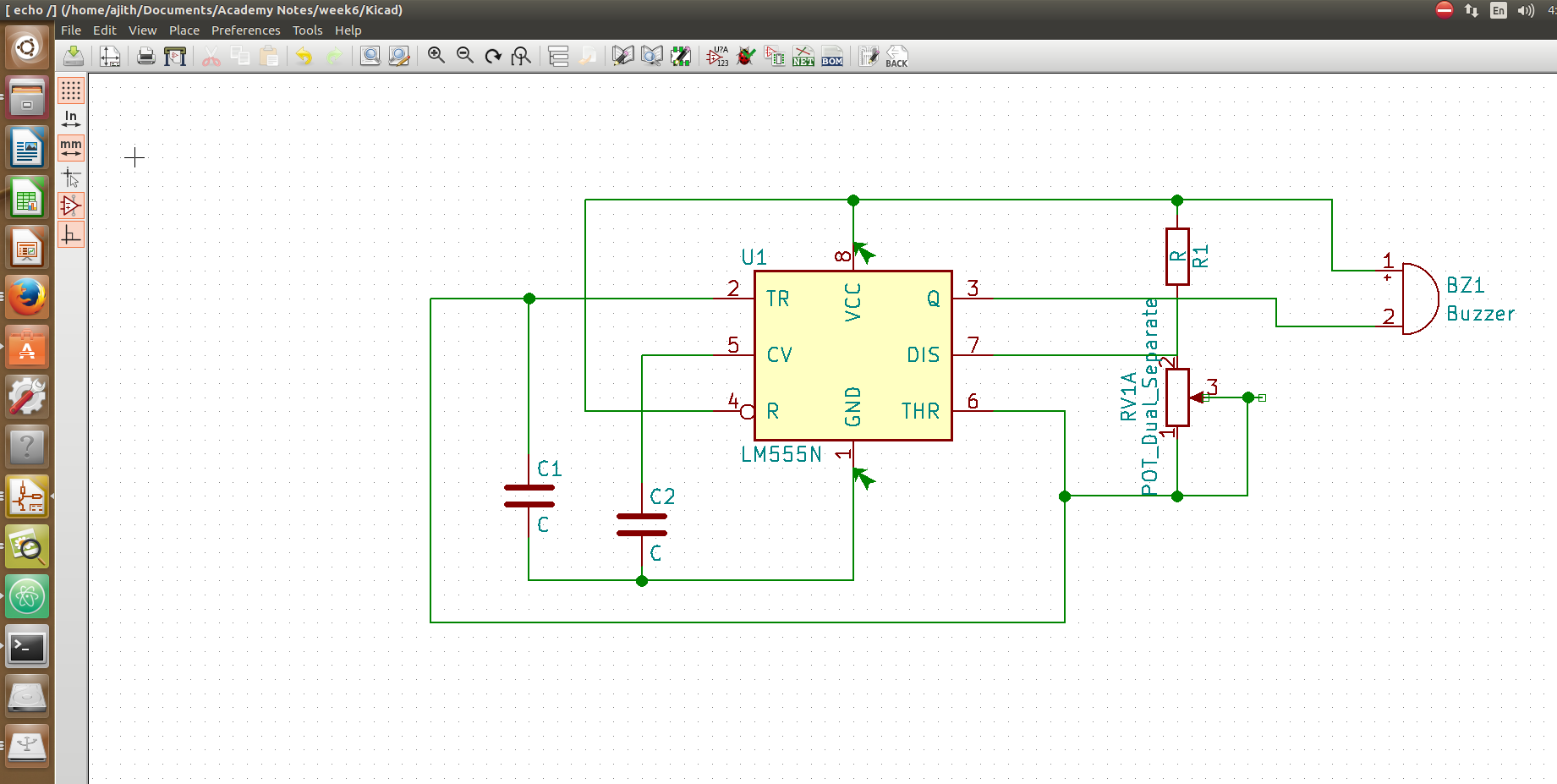Viewport: 1557px width, 784px height.
Task: Switch units to millimeters
Action: pos(71,148)
